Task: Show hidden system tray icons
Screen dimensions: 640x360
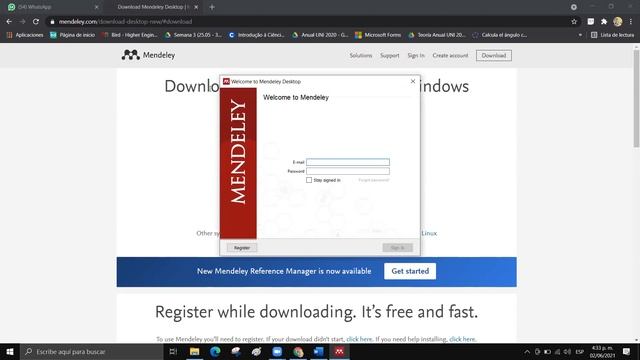Action: [x=527, y=351]
